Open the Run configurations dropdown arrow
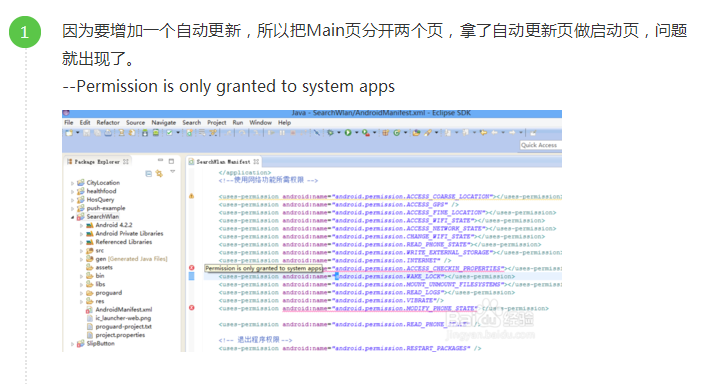726x384 pixels. (357, 132)
